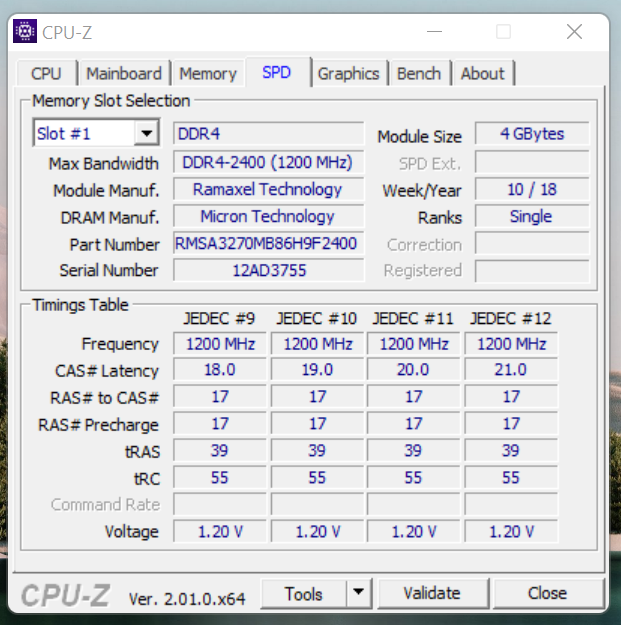
Task: Click the Max Bandwidth DDR4-2400 field
Action: click(267, 162)
